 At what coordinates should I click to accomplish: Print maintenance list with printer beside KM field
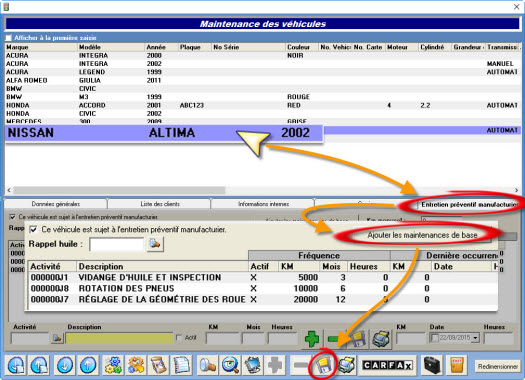click(x=381, y=338)
